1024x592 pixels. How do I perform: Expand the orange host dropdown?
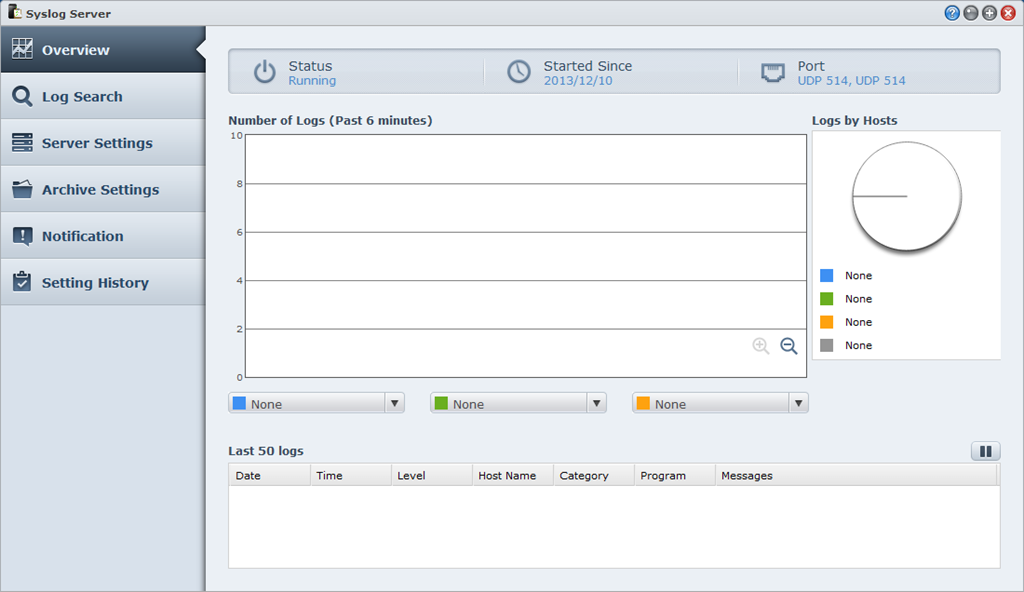click(x=798, y=404)
